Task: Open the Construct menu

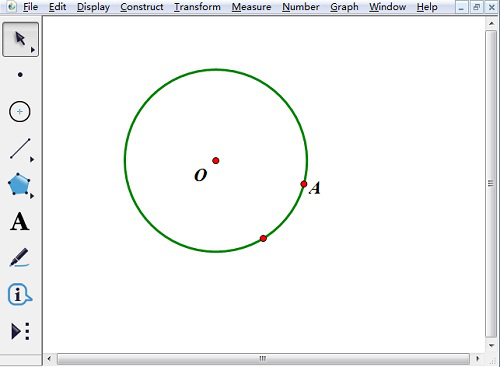Action: click(x=142, y=7)
